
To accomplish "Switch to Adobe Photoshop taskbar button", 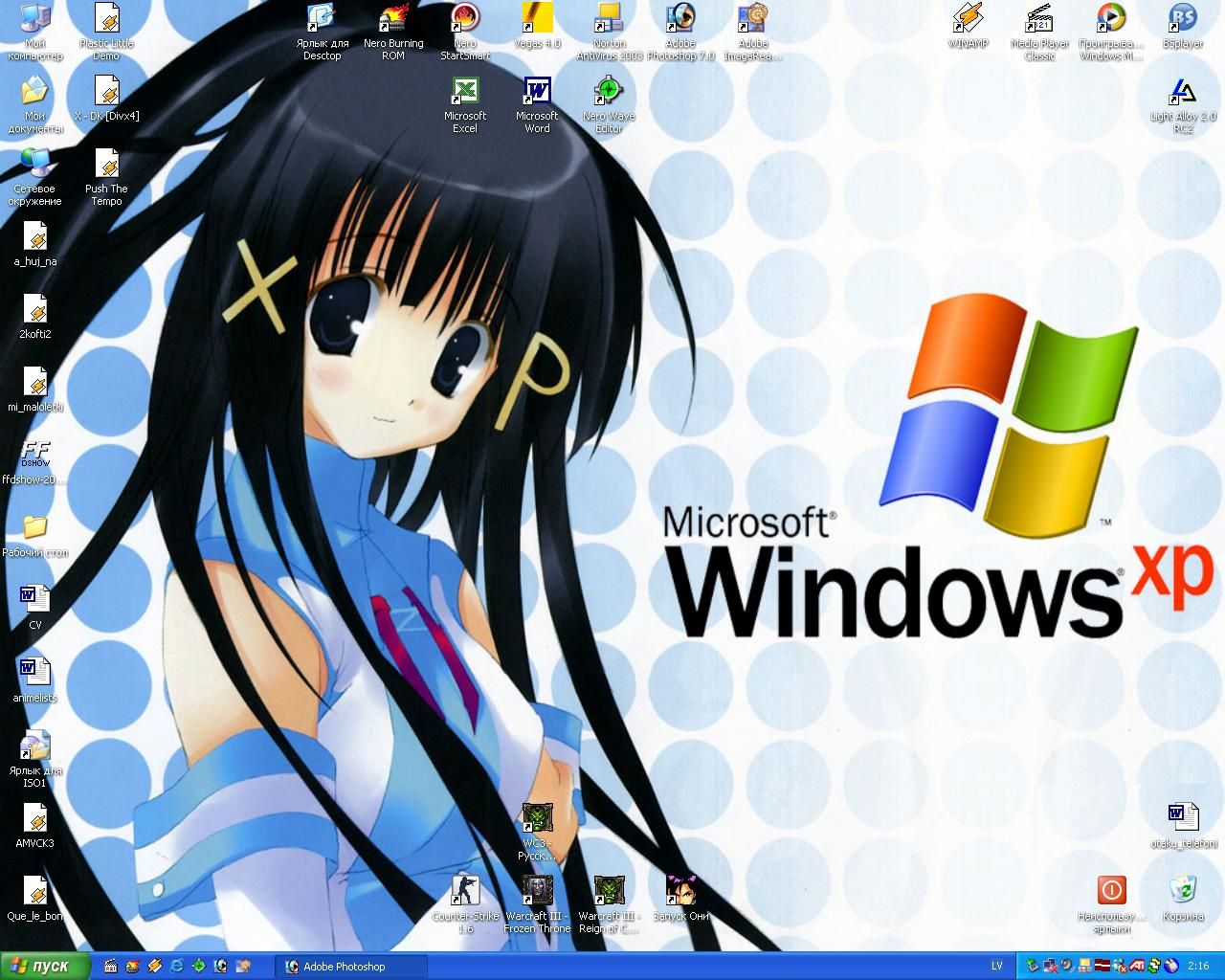I will click(x=350, y=967).
